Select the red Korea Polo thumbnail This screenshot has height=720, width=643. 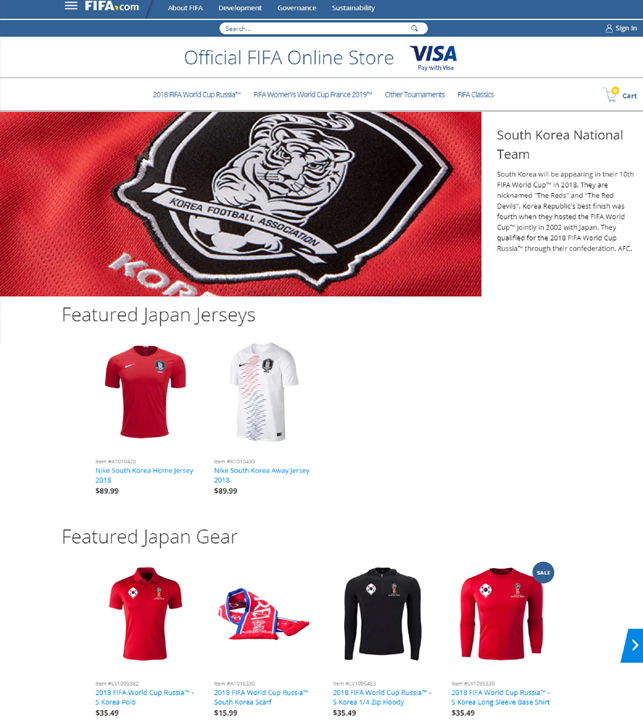click(145, 614)
